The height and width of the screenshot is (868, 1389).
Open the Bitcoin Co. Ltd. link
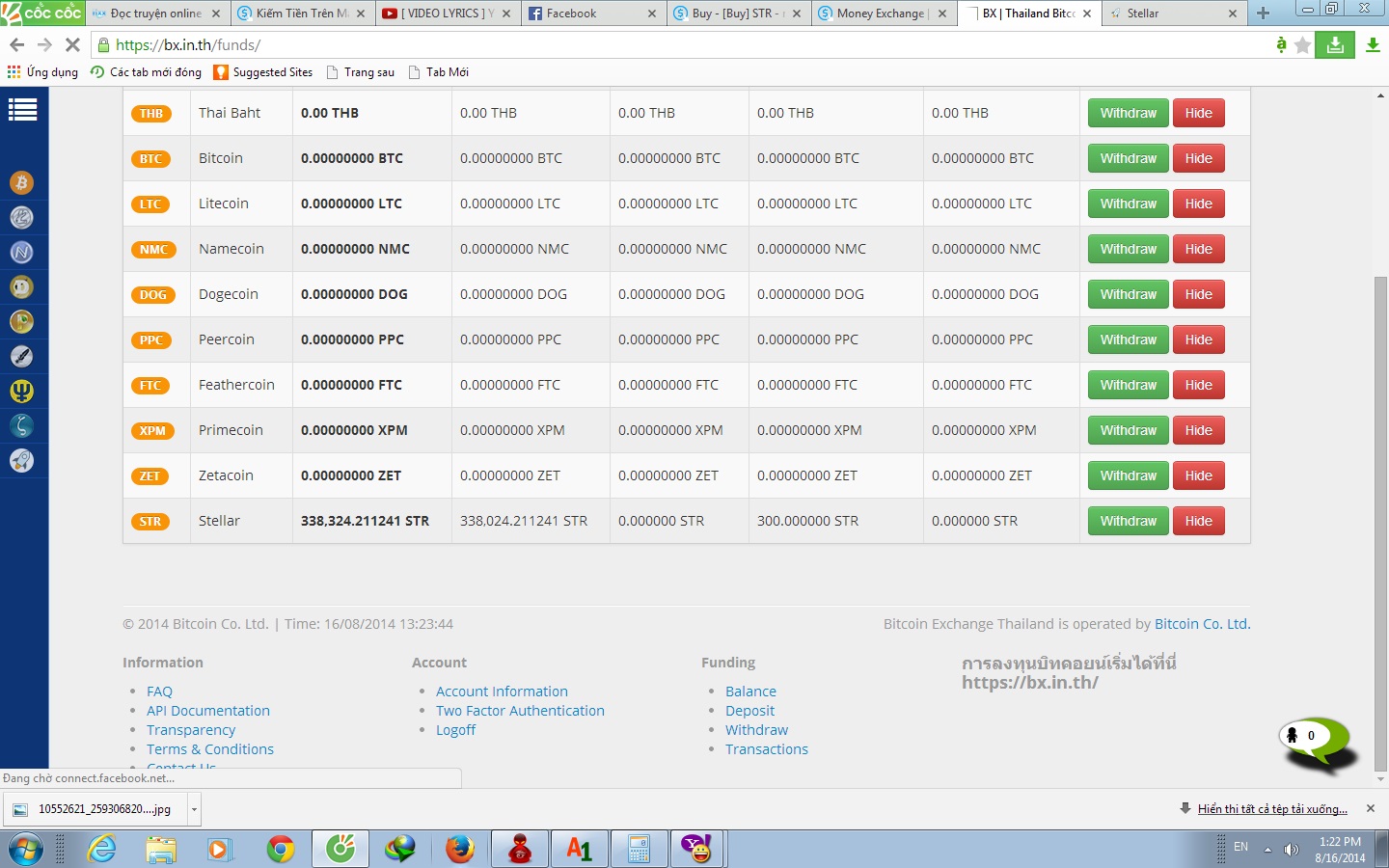pyautogui.click(x=1203, y=624)
